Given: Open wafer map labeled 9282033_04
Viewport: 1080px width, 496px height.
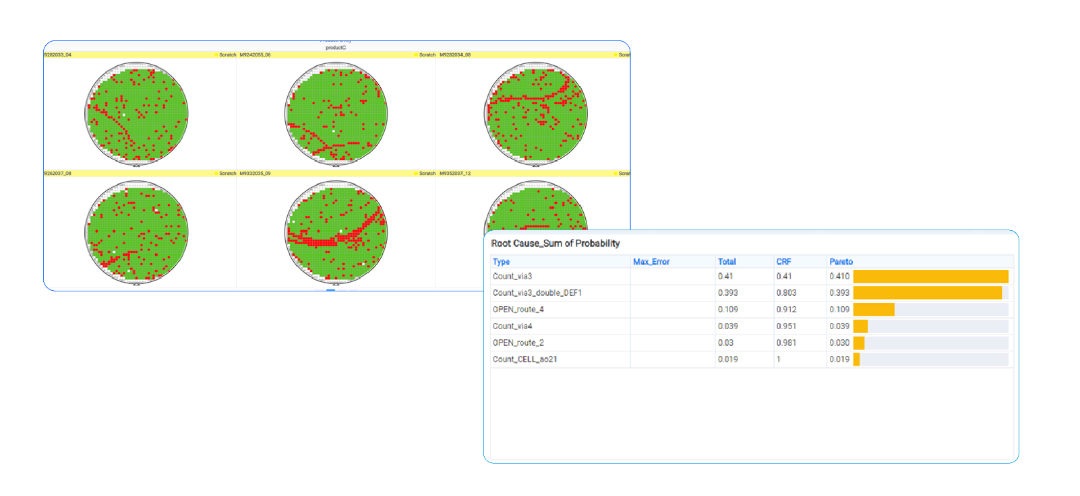Looking at the screenshot, I should click(x=136, y=114).
